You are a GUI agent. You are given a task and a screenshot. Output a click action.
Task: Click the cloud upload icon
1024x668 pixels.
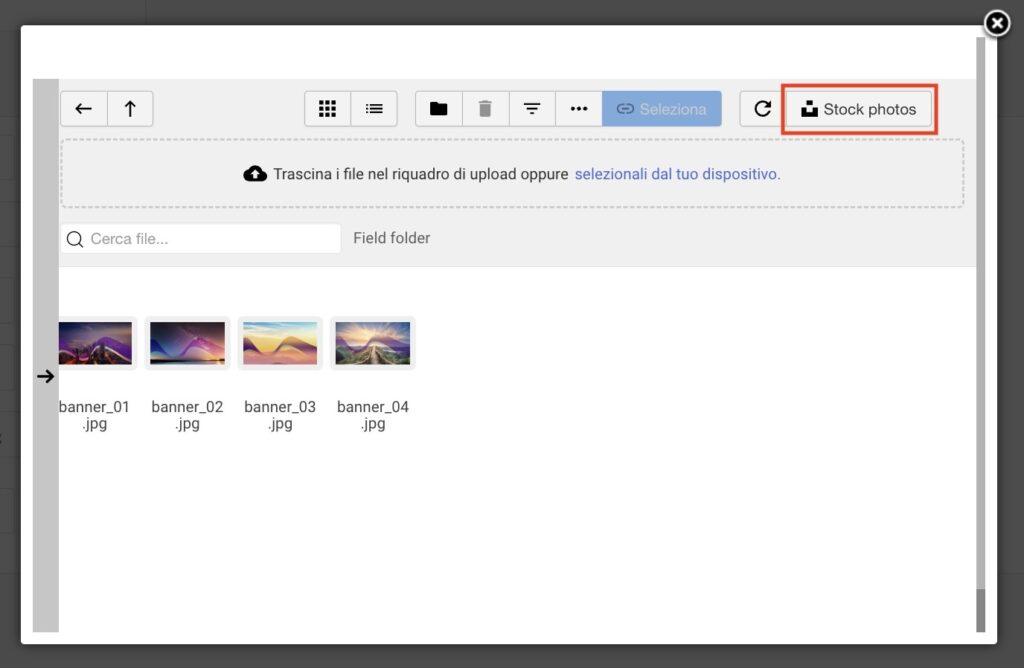(255, 174)
